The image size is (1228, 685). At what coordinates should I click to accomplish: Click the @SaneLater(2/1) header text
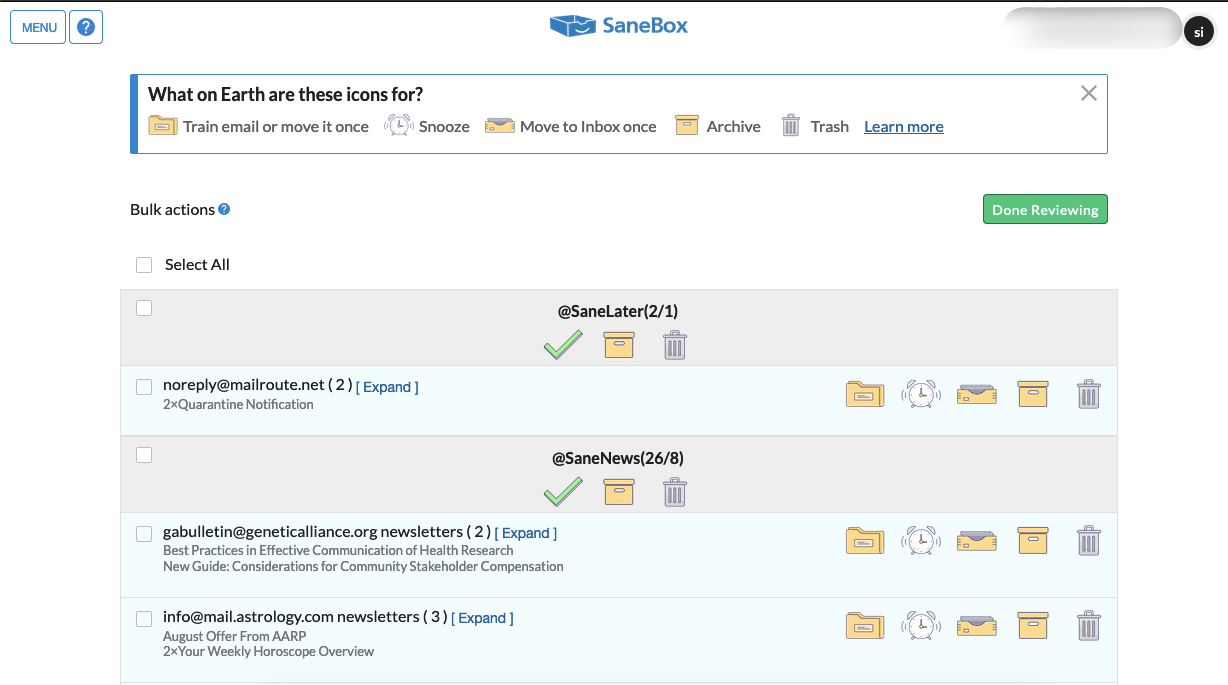coord(618,311)
